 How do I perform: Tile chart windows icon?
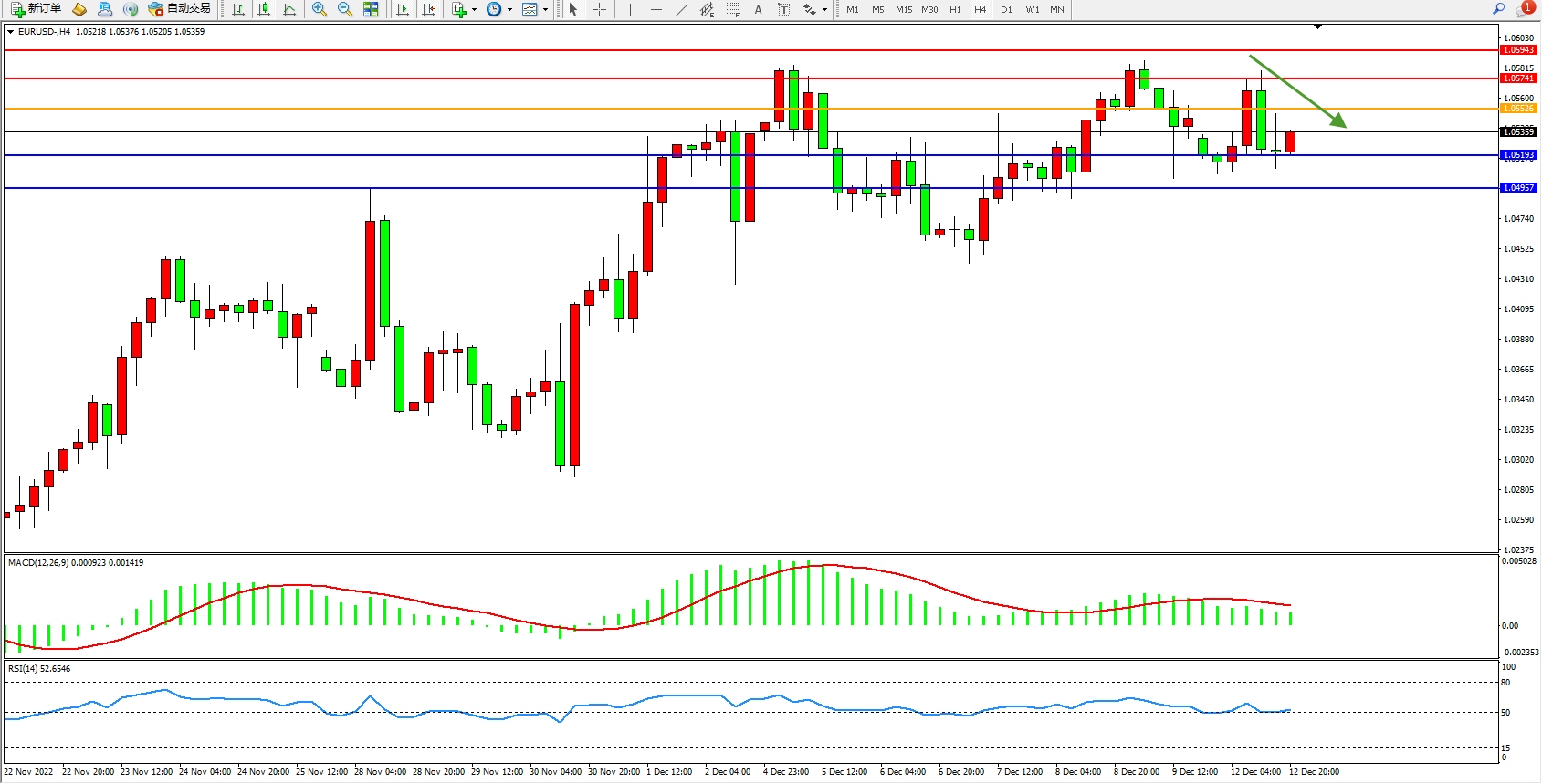coord(371,9)
